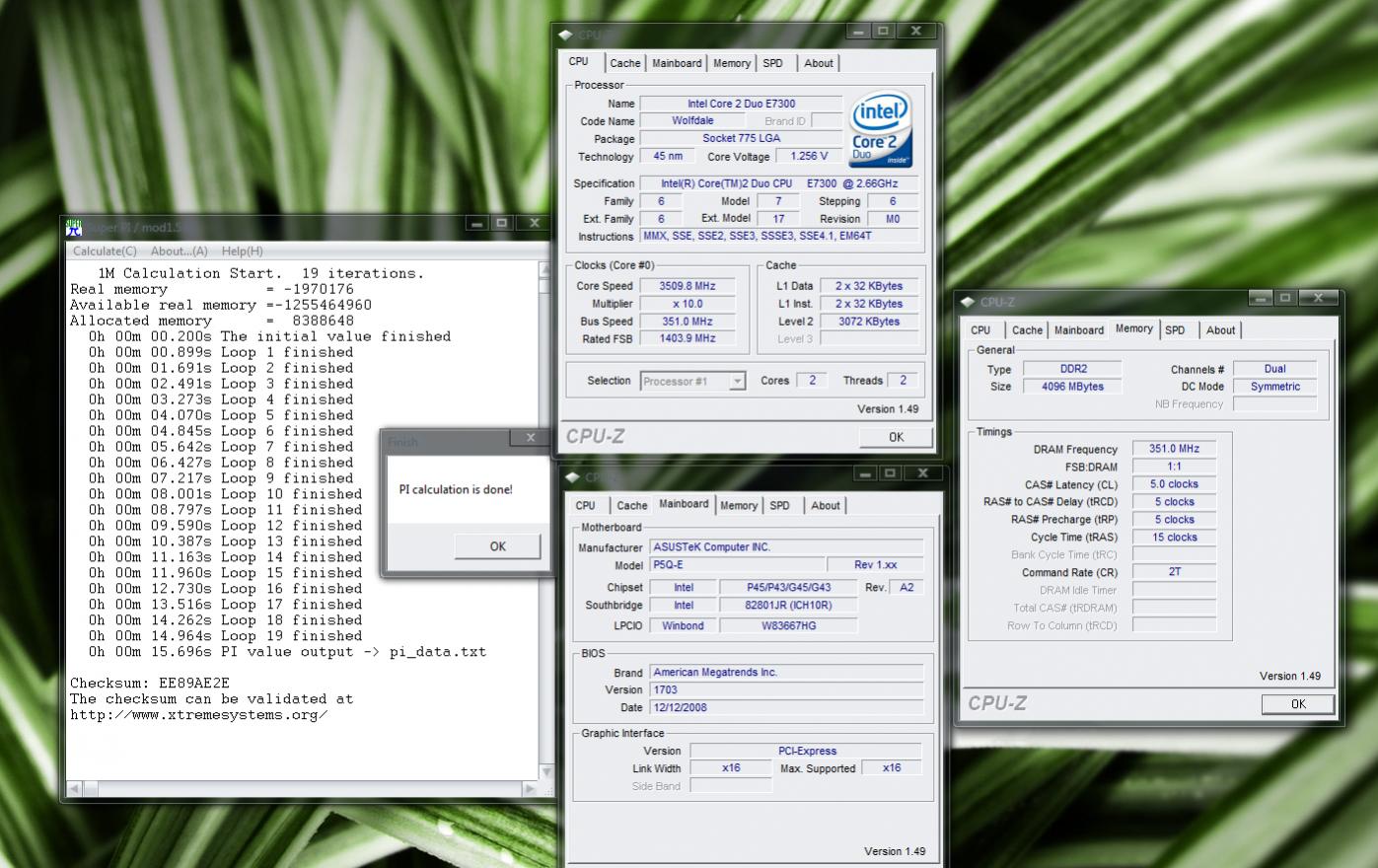1378x868 pixels.
Task: Click top CPU-Z window title icon
Action: 565,35
